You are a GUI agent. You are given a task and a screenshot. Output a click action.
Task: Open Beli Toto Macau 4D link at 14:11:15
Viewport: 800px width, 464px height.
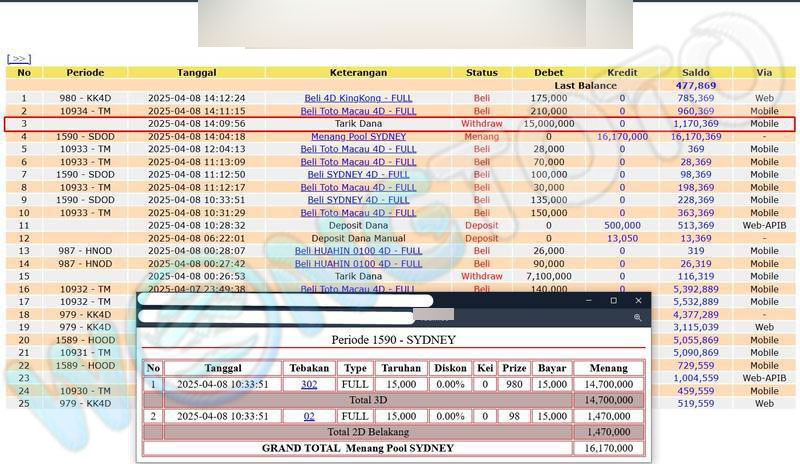pyautogui.click(x=358, y=111)
